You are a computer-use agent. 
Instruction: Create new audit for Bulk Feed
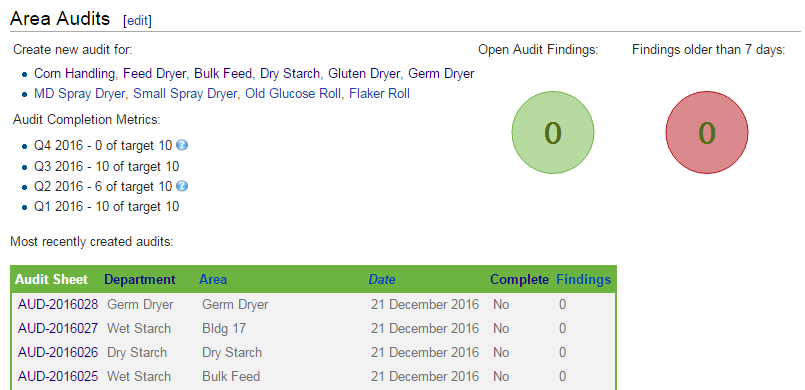(223, 74)
